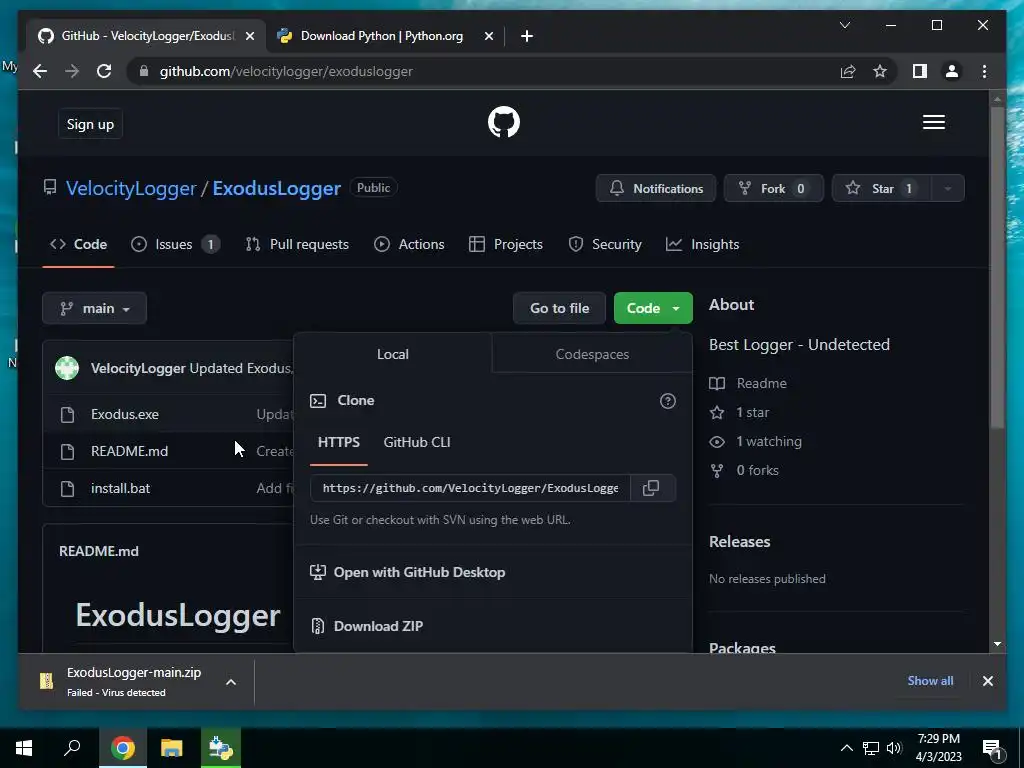Click VelocityLogger avatar in commit row
The image size is (1024, 768).
67,368
